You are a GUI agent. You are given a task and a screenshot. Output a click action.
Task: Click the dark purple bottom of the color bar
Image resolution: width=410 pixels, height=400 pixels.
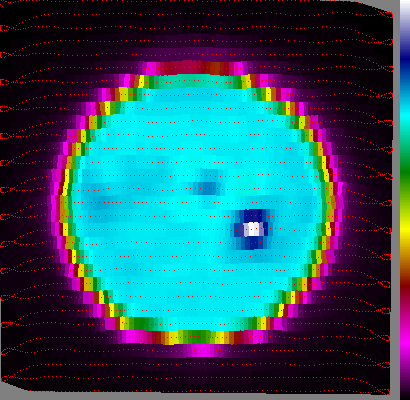pos(405,388)
